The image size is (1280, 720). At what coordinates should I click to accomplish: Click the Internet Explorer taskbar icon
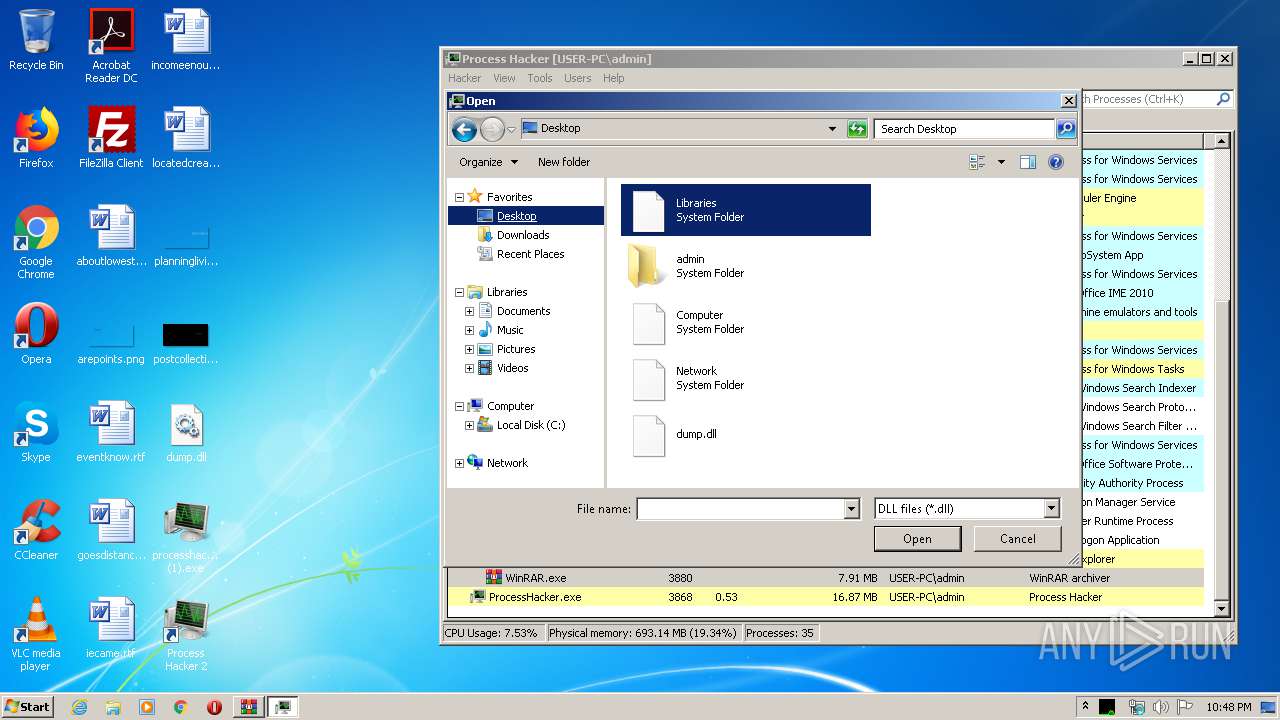(79, 707)
